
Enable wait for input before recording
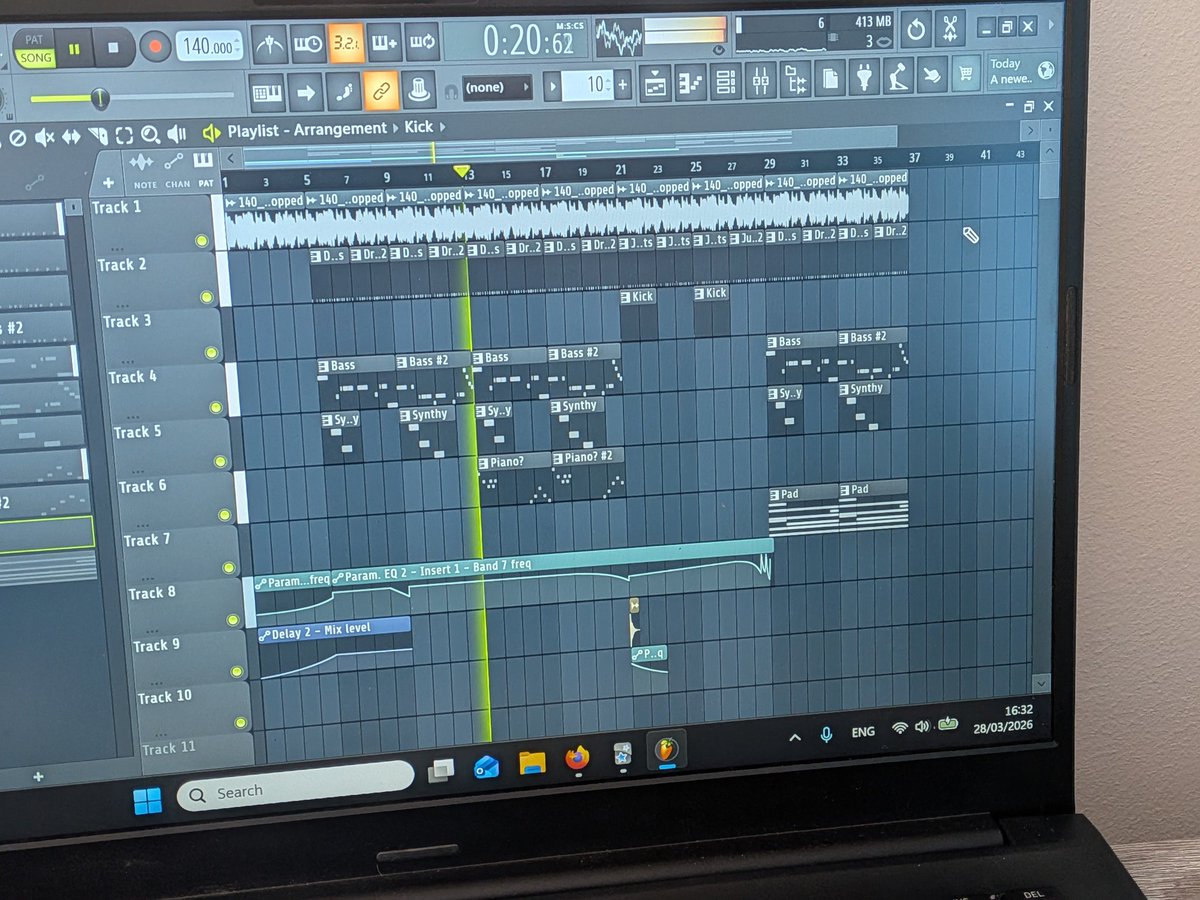click(x=308, y=43)
